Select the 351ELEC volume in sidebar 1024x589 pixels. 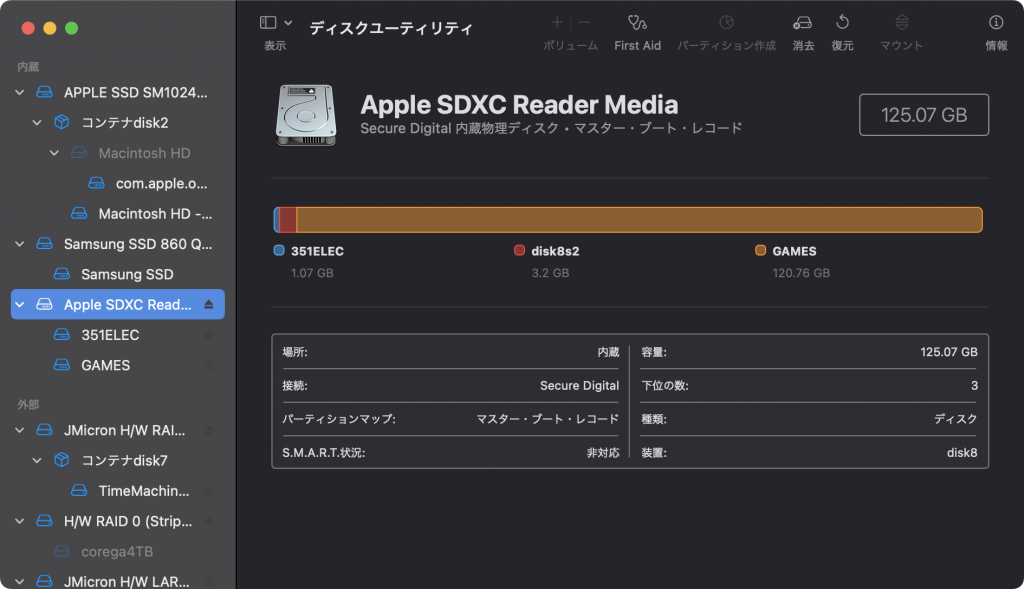tap(110, 335)
